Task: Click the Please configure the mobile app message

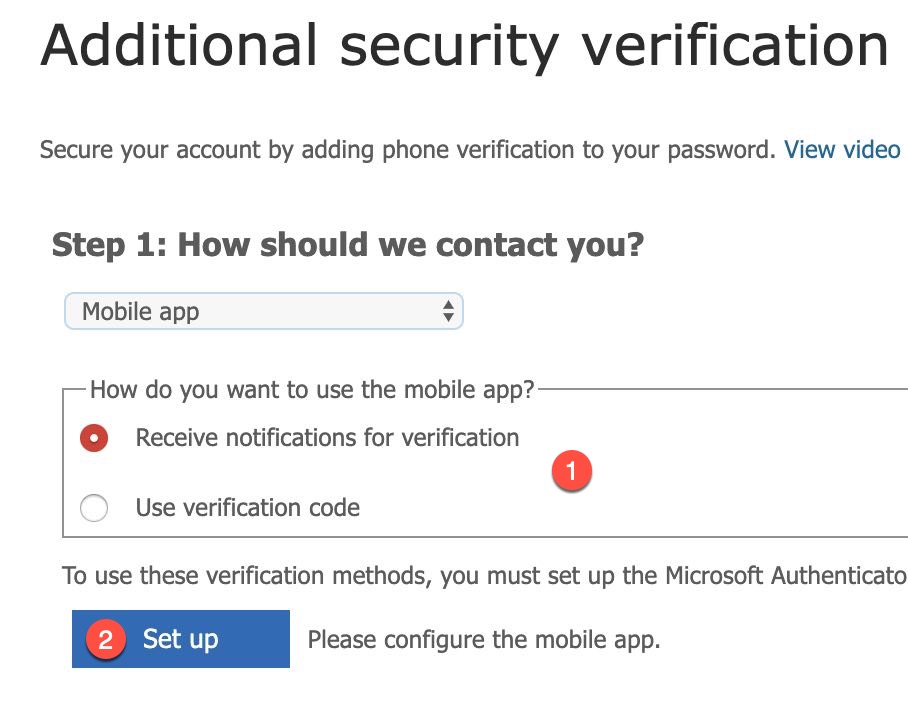Action: pos(484,640)
